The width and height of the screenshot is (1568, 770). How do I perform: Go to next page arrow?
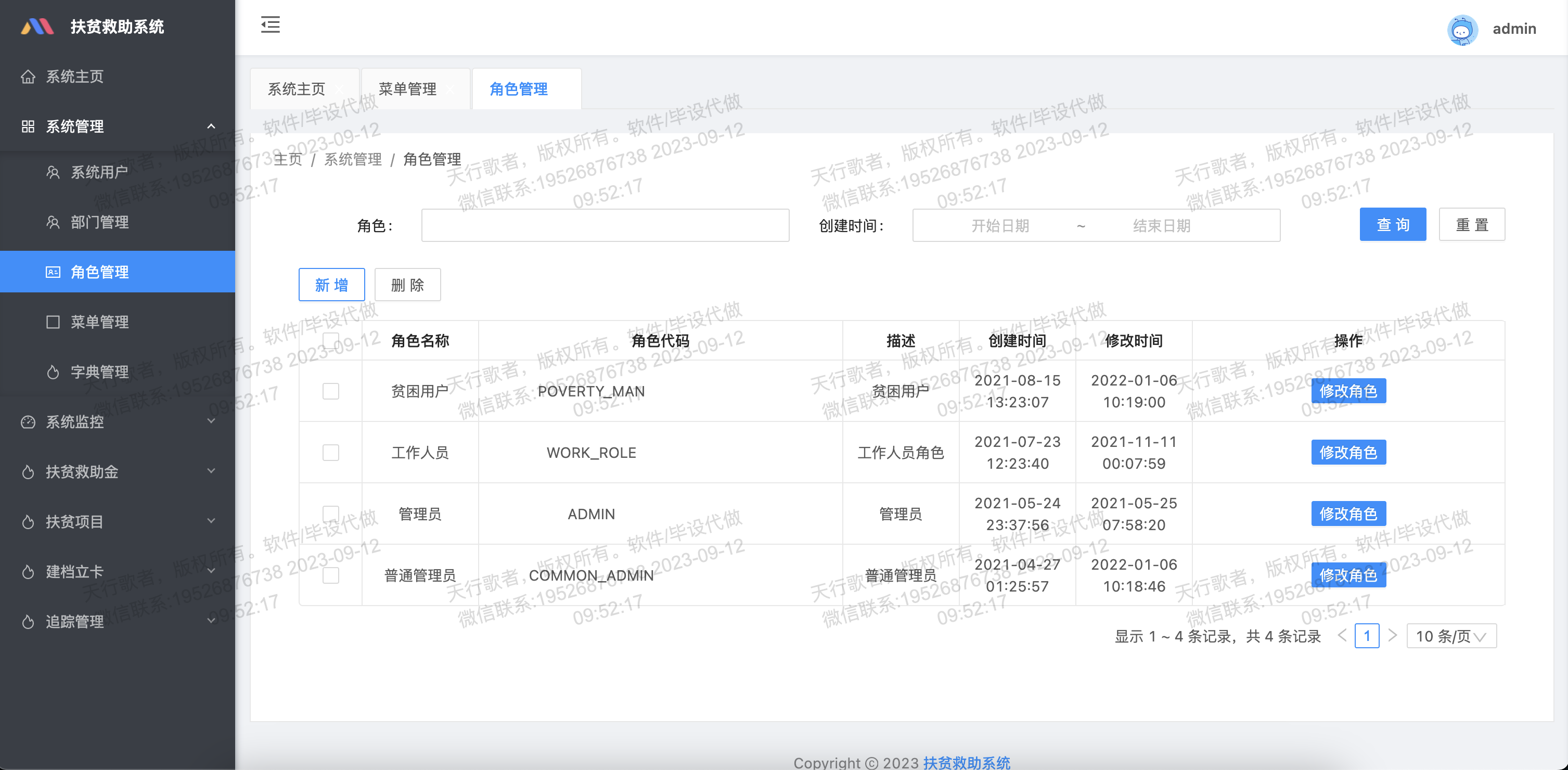1392,635
